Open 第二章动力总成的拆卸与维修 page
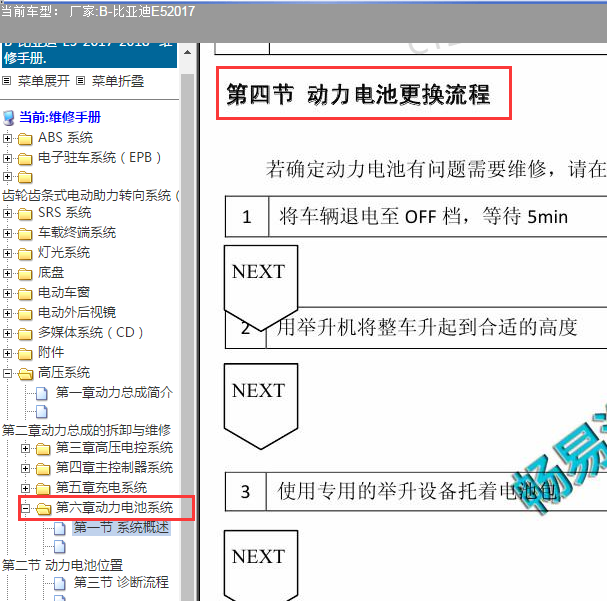Viewport: 607px width, 601px height. 86,430
